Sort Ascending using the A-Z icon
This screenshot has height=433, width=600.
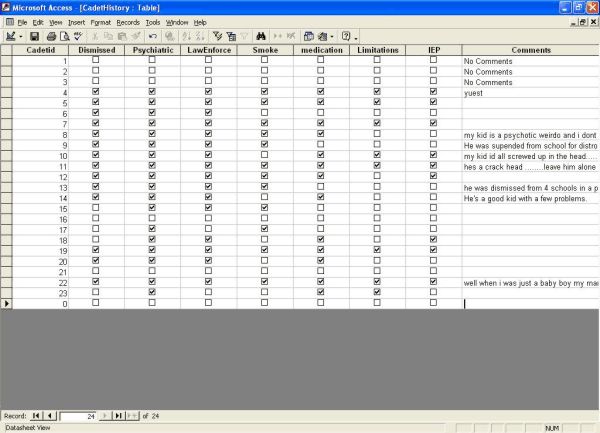(186, 36)
